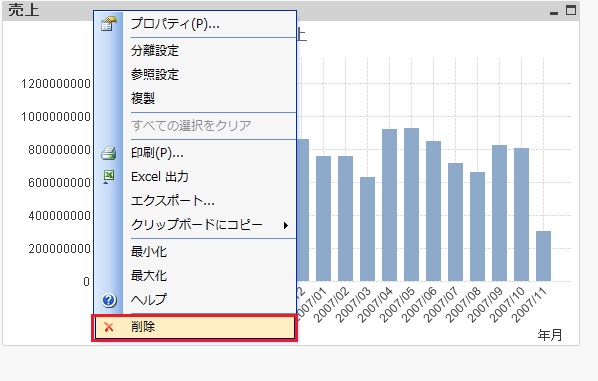Click the 1000000000 y-axis value
The image size is (598, 381).
point(56,117)
